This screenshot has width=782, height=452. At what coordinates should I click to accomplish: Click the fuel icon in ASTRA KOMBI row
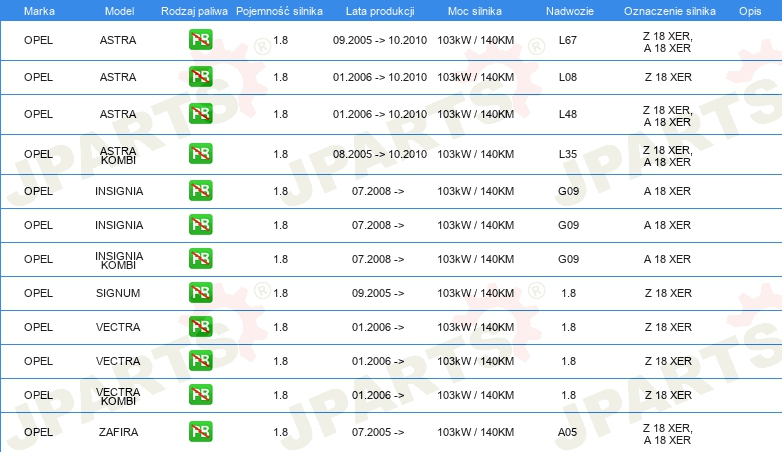click(x=200, y=154)
